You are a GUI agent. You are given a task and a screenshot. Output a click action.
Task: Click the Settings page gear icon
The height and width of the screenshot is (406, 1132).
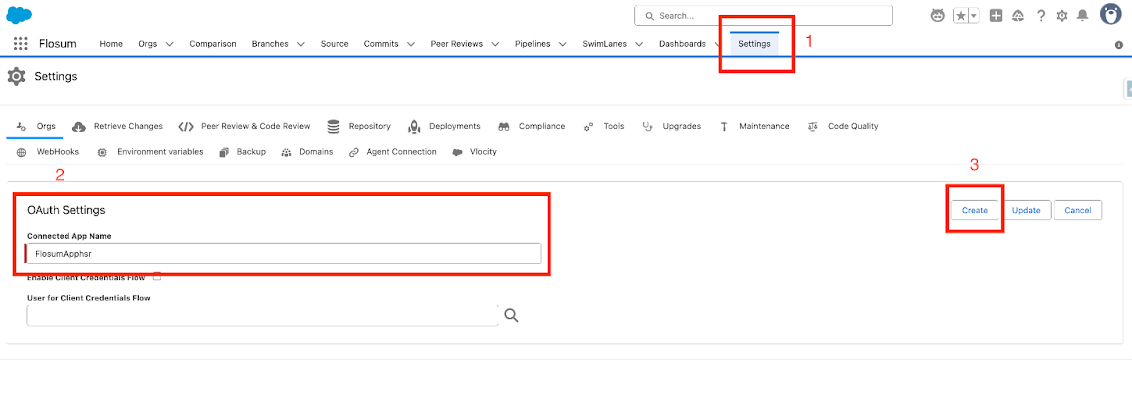click(x=17, y=76)
